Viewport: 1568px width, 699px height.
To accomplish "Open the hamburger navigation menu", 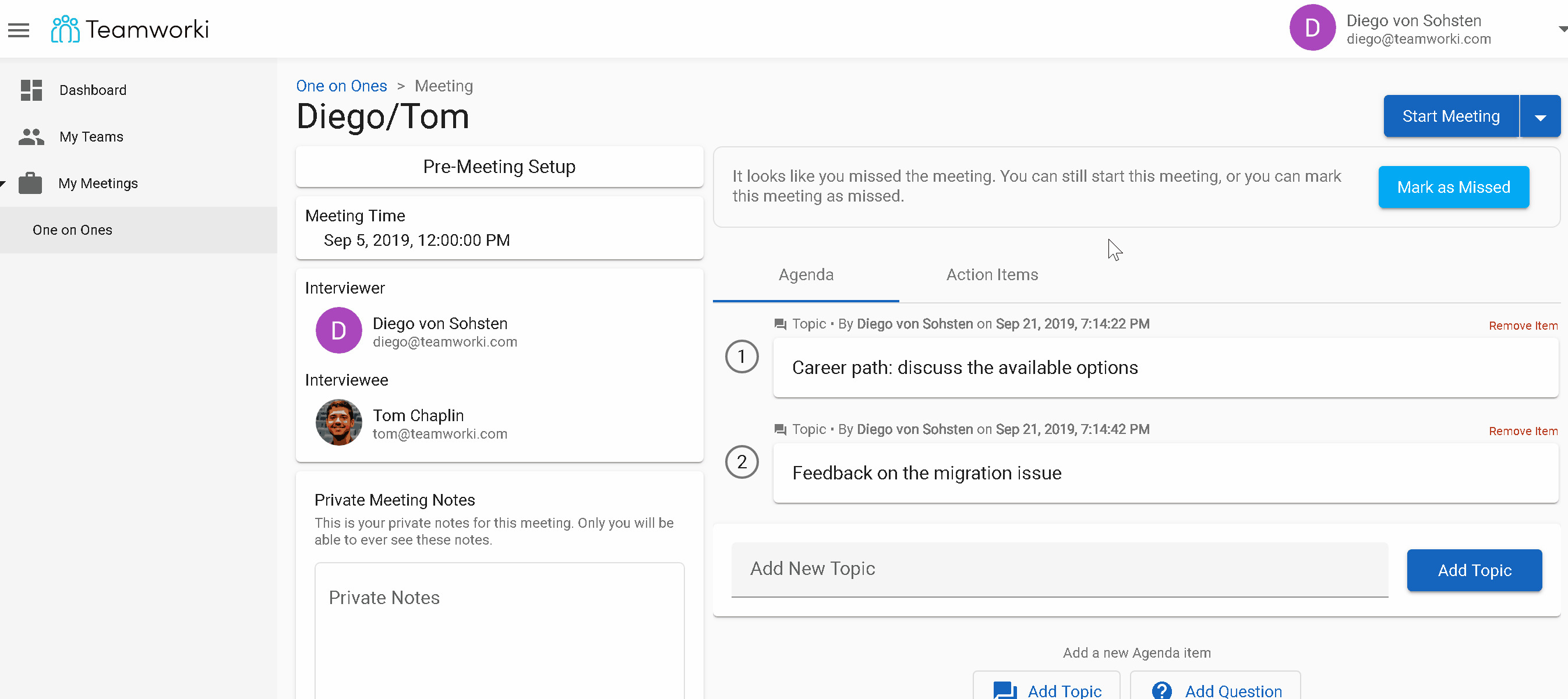I will [x=18, y=30].
